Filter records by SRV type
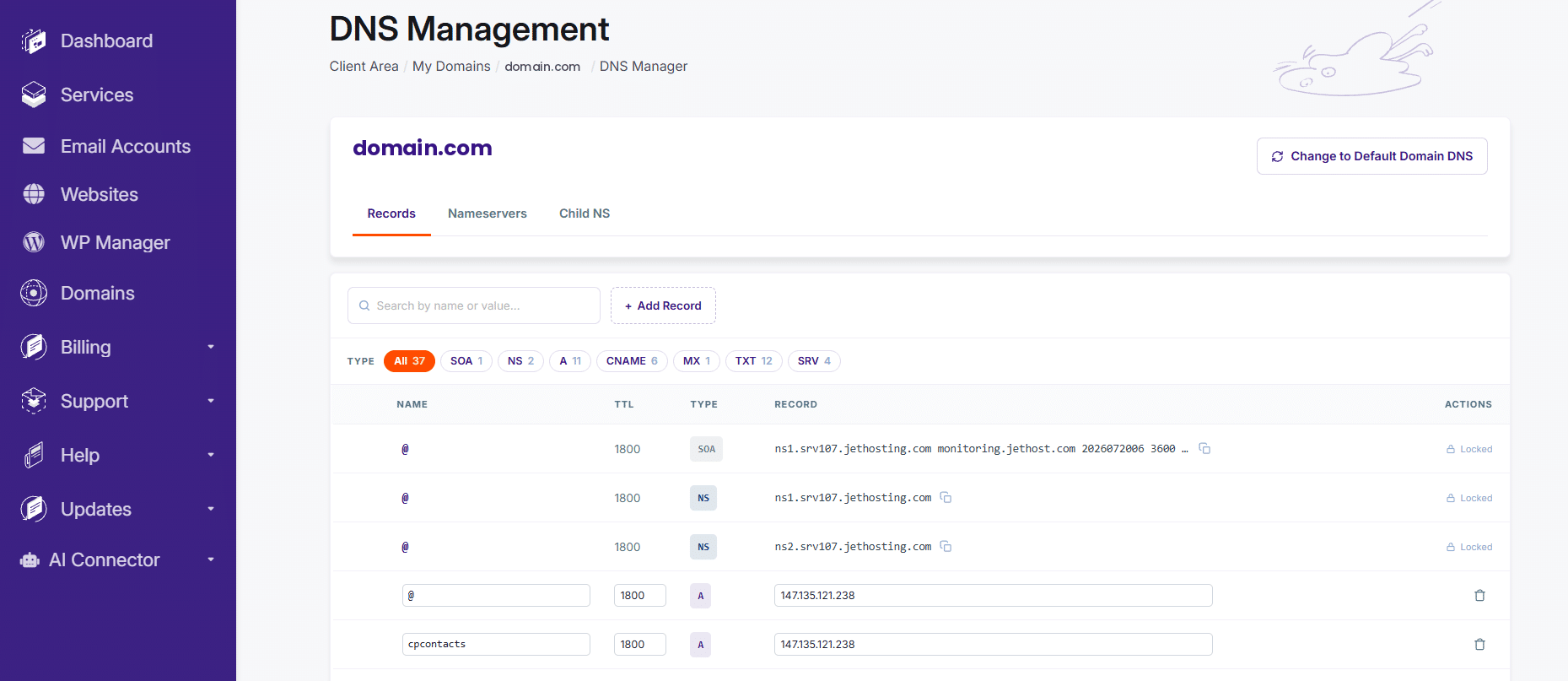 point(814,361)
